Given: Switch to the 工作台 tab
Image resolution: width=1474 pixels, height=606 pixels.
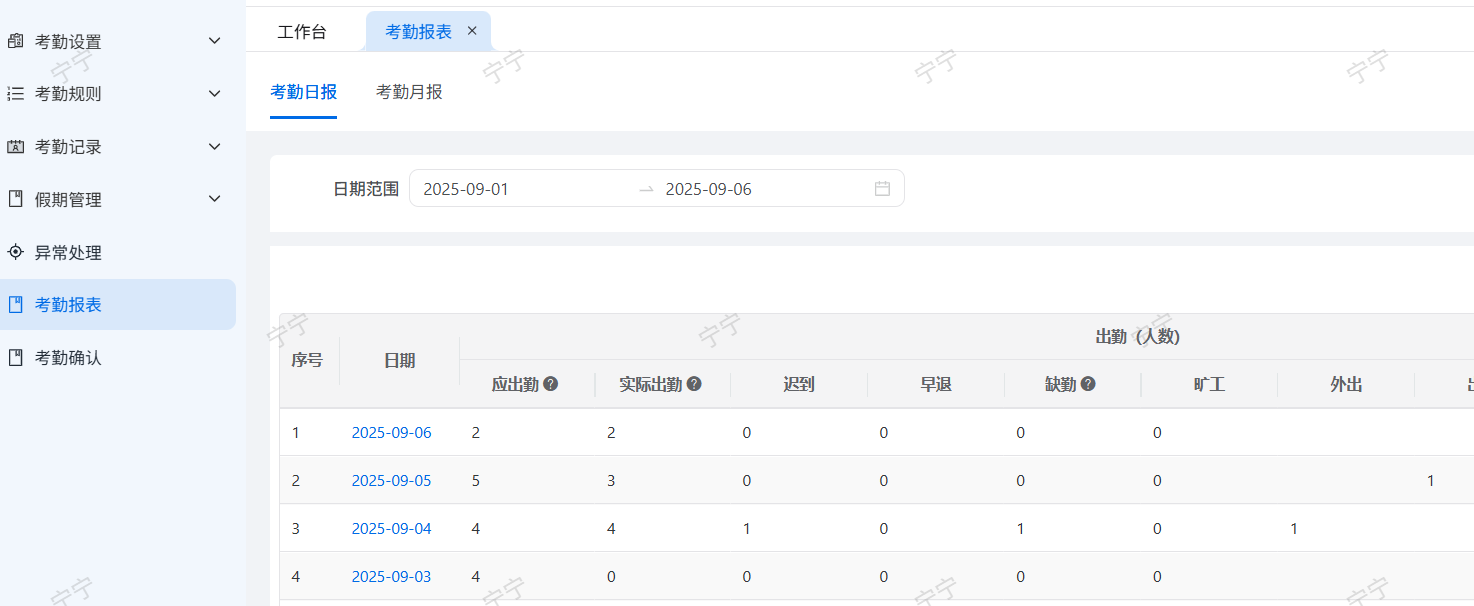Looking at the screenshot, I should [302, 32].
